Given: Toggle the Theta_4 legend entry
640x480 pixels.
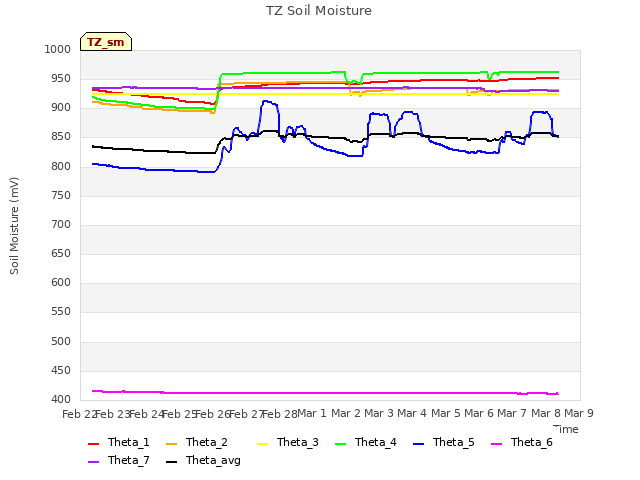Looking at the screenshot, I should coord(366,442).
